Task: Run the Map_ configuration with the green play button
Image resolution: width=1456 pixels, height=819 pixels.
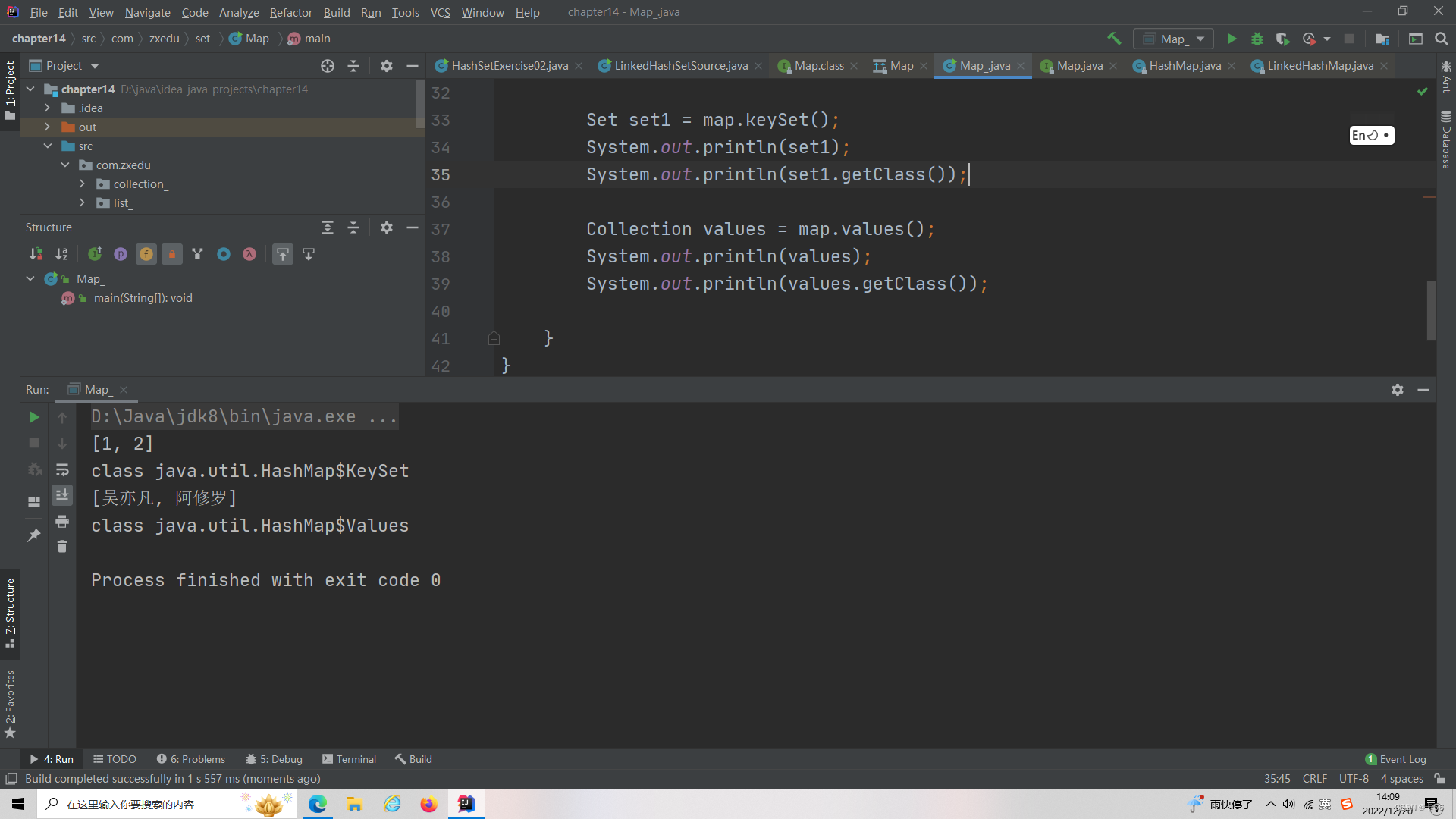Action: click(1232, 39)
